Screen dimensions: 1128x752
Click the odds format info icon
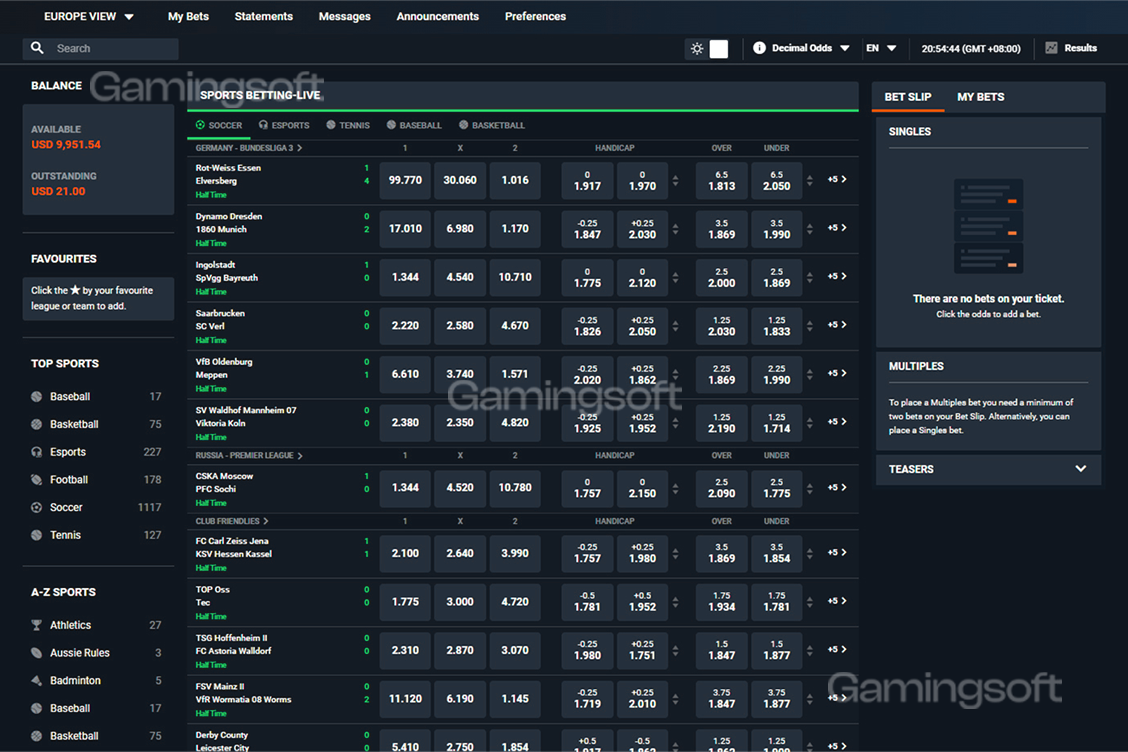click(x=759, y=48)
